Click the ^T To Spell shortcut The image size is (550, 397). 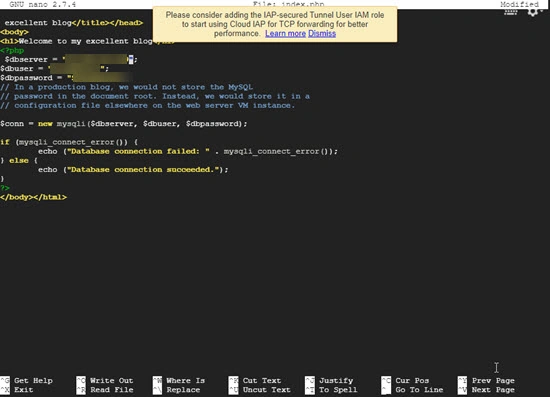[331, 390]
